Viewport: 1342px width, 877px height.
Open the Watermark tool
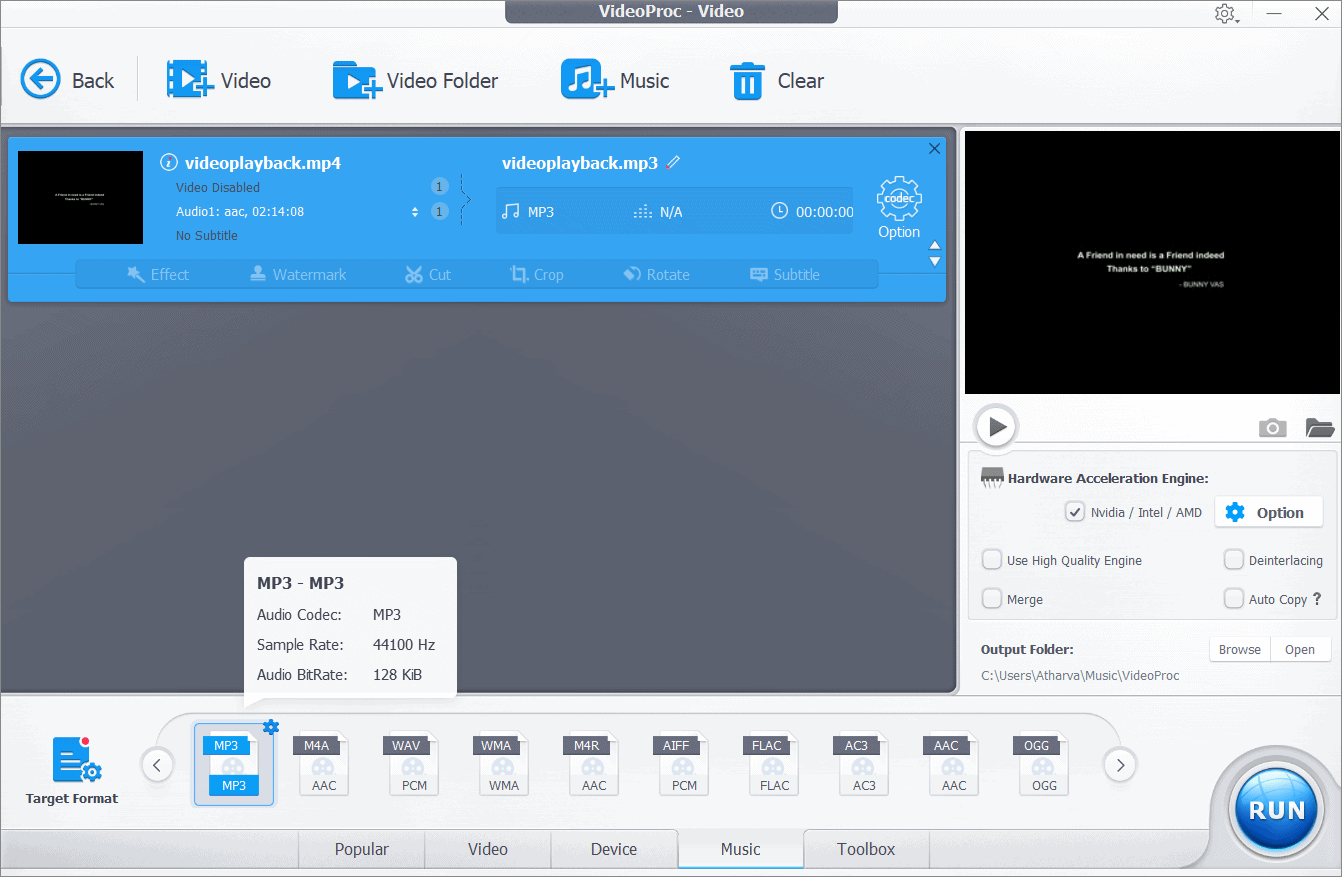coord(297,274)
